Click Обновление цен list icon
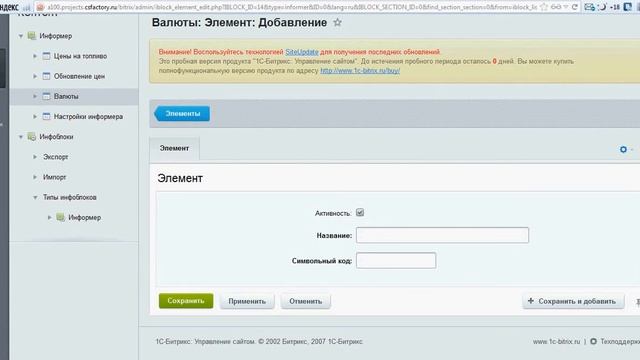 (47, 76)
